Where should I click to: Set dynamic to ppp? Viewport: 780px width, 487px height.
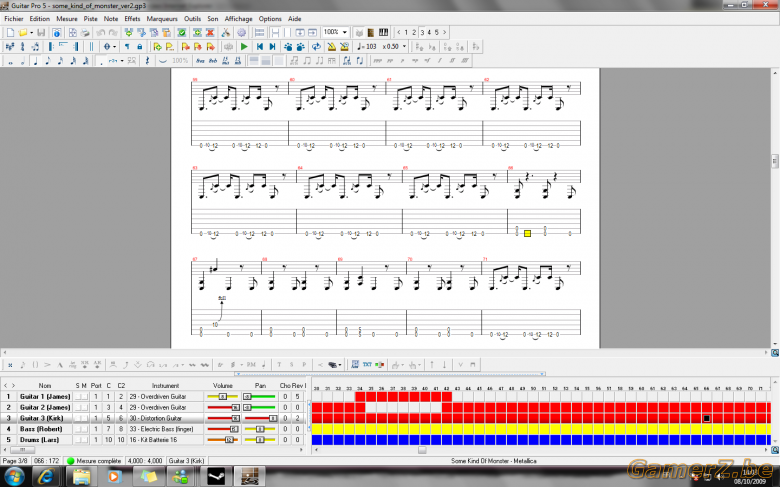(377, 61)
